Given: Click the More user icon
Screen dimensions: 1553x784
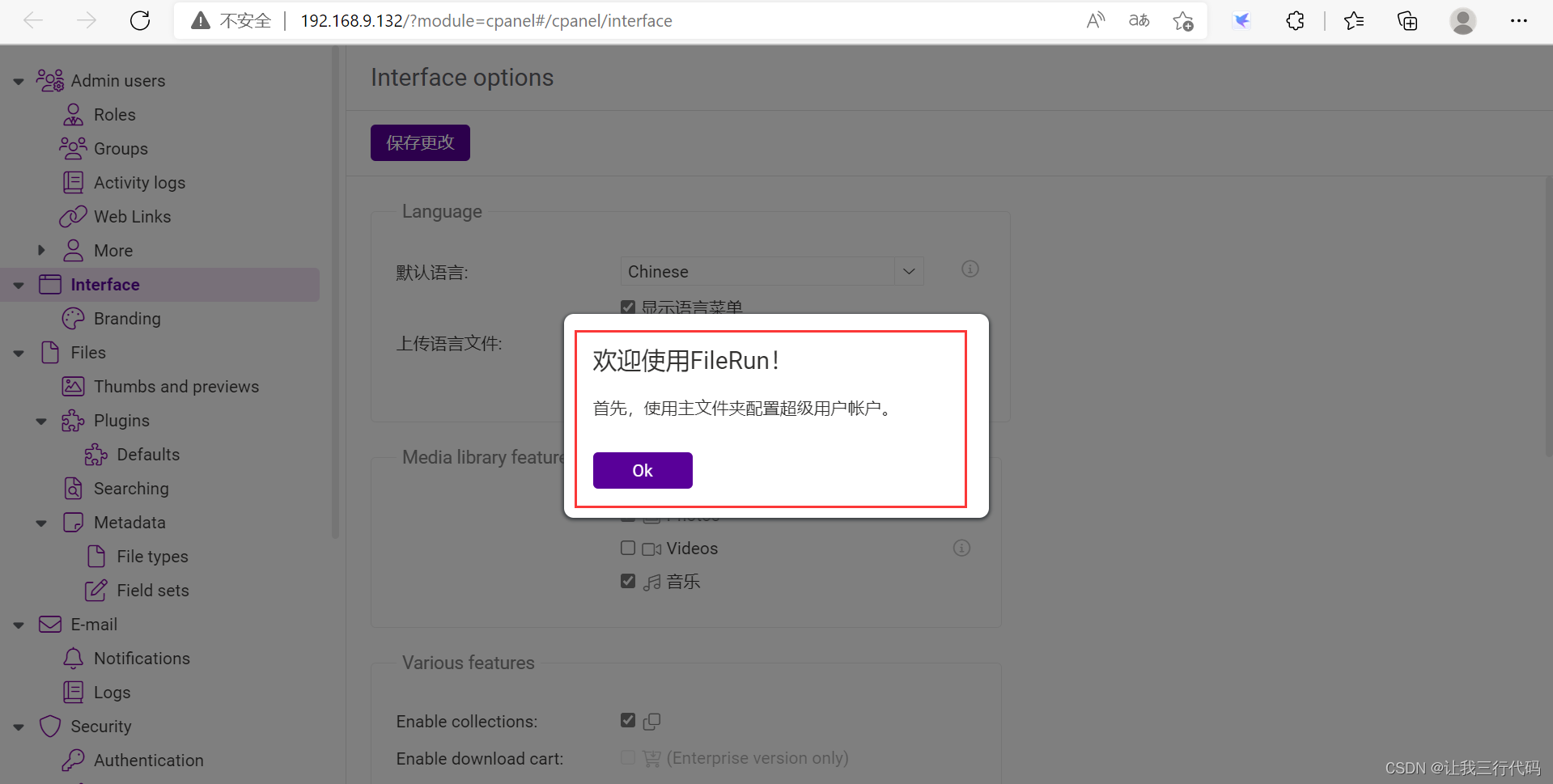Looking at the screenshot, I should pos(73,250).
